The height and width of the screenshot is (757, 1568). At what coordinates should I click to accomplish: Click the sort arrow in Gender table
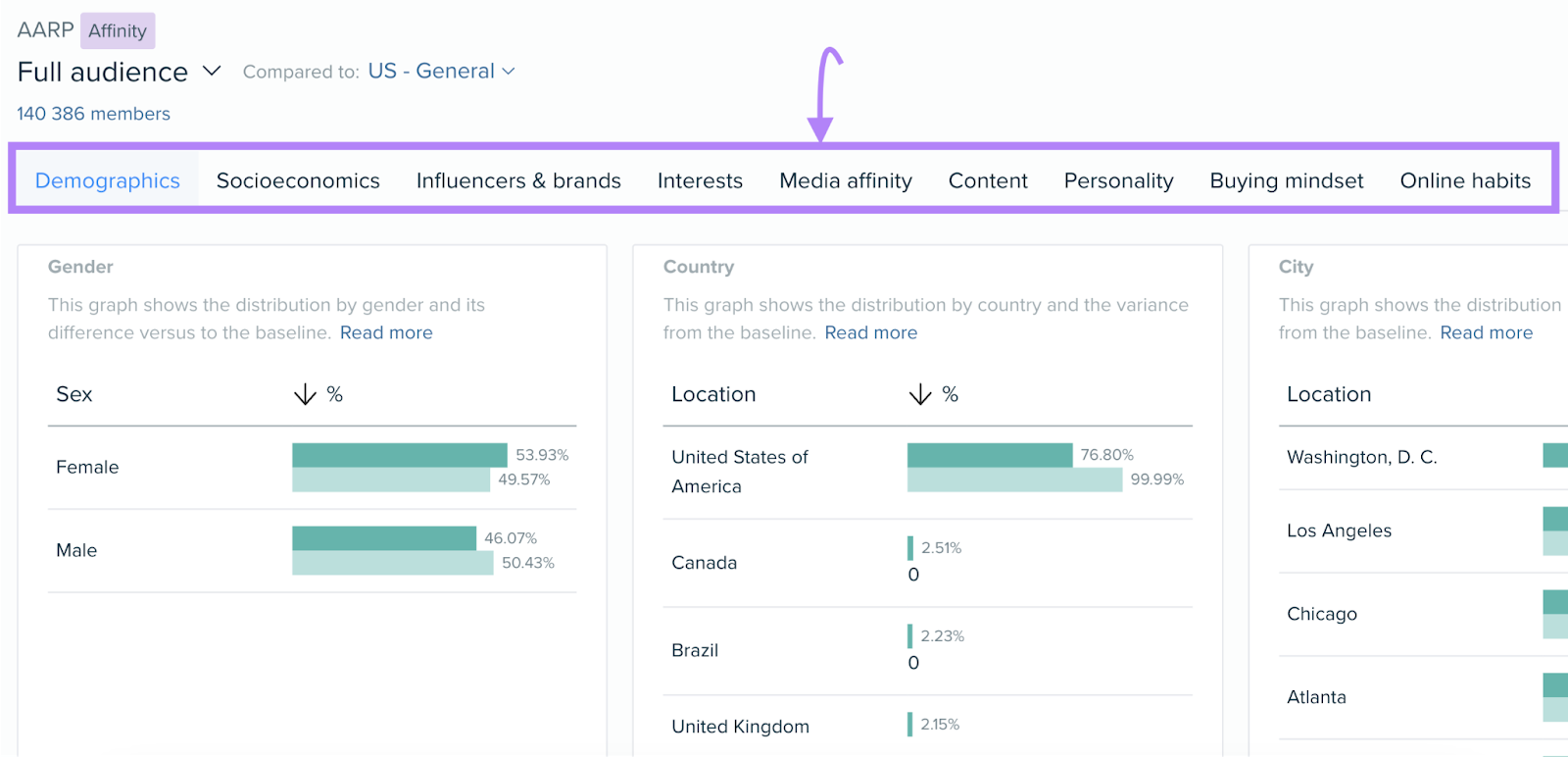pos(305,395)
